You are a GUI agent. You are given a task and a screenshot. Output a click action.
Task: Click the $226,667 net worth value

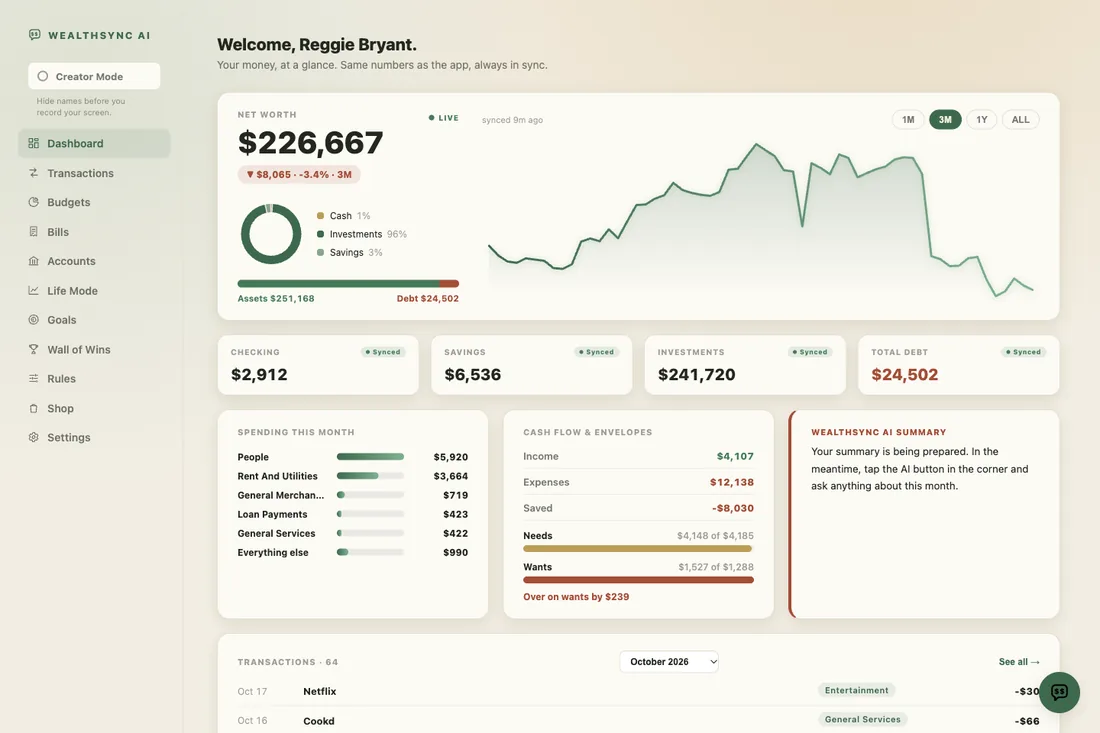310,142
